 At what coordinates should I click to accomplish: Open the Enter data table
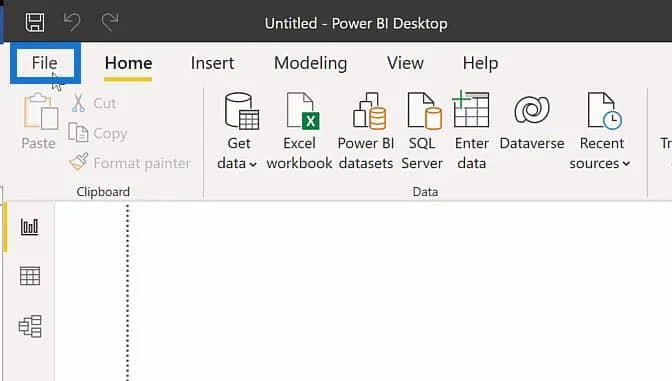[x=471, y=131]
